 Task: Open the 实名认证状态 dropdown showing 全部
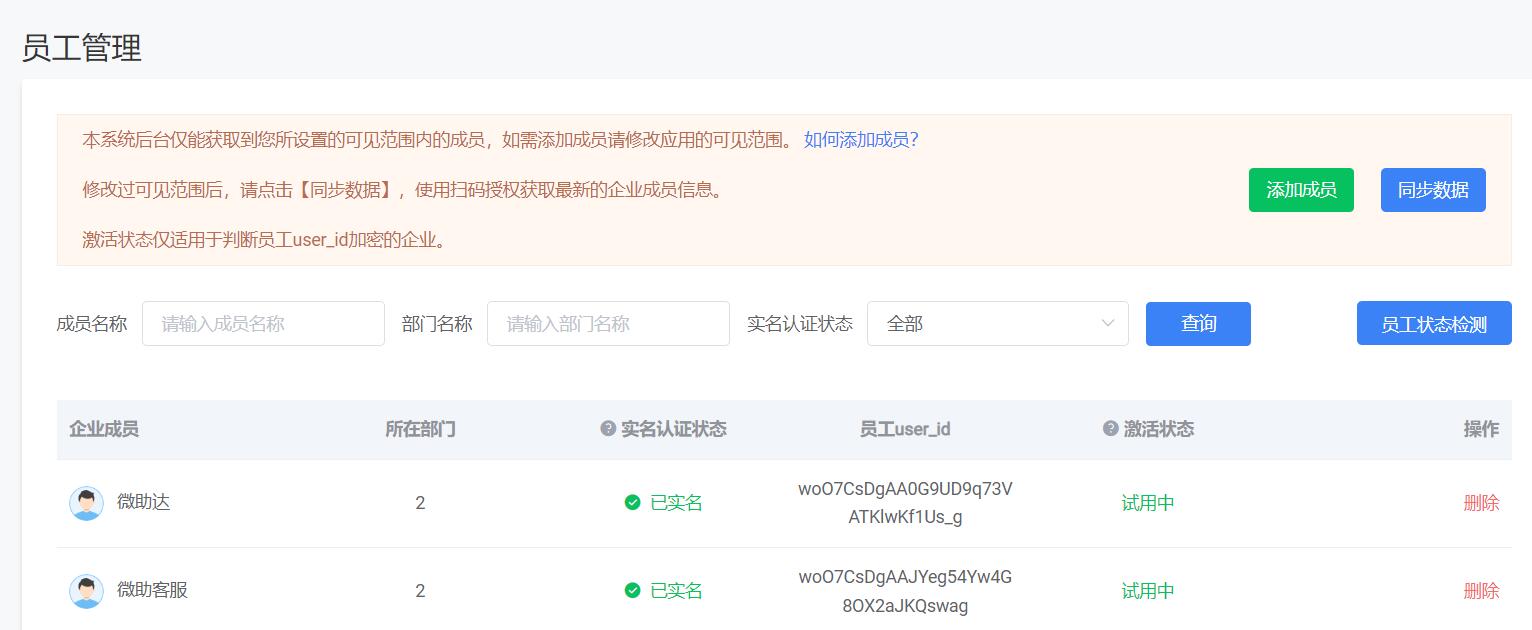(x=998, y=324)
